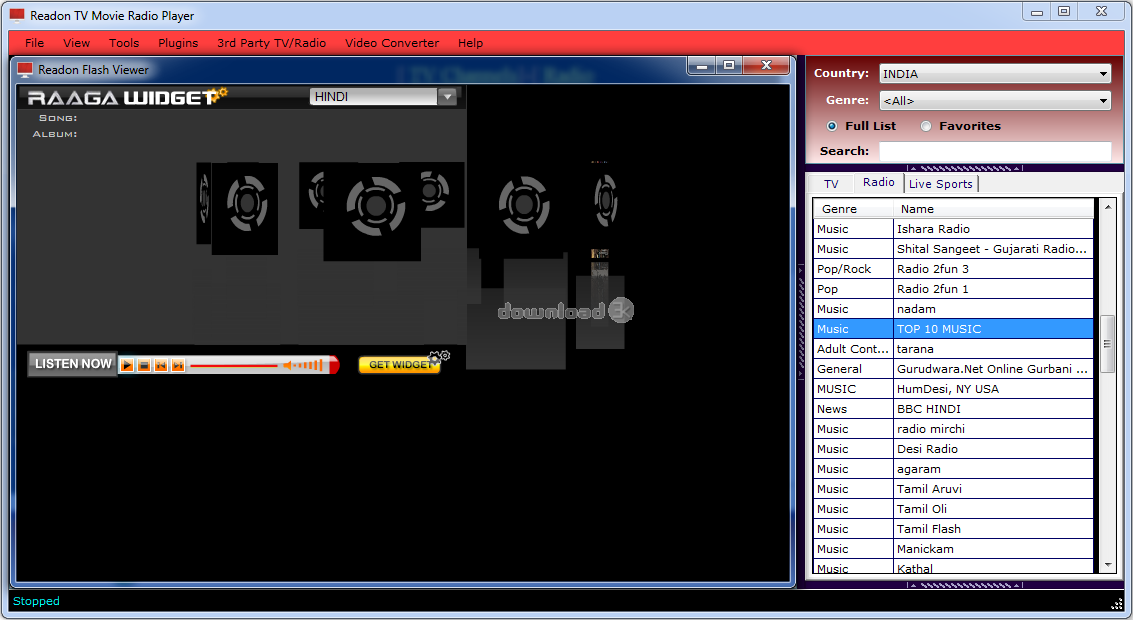Click the Readon TV app icon in title bar

click(17, 16)
